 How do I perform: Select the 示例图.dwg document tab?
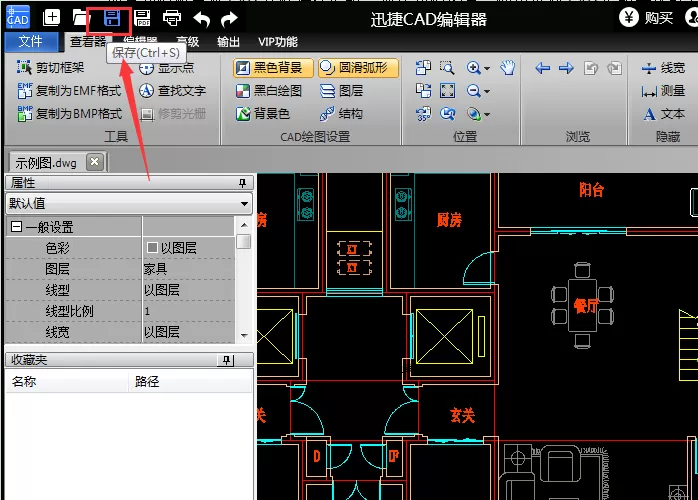click(46, 163)
